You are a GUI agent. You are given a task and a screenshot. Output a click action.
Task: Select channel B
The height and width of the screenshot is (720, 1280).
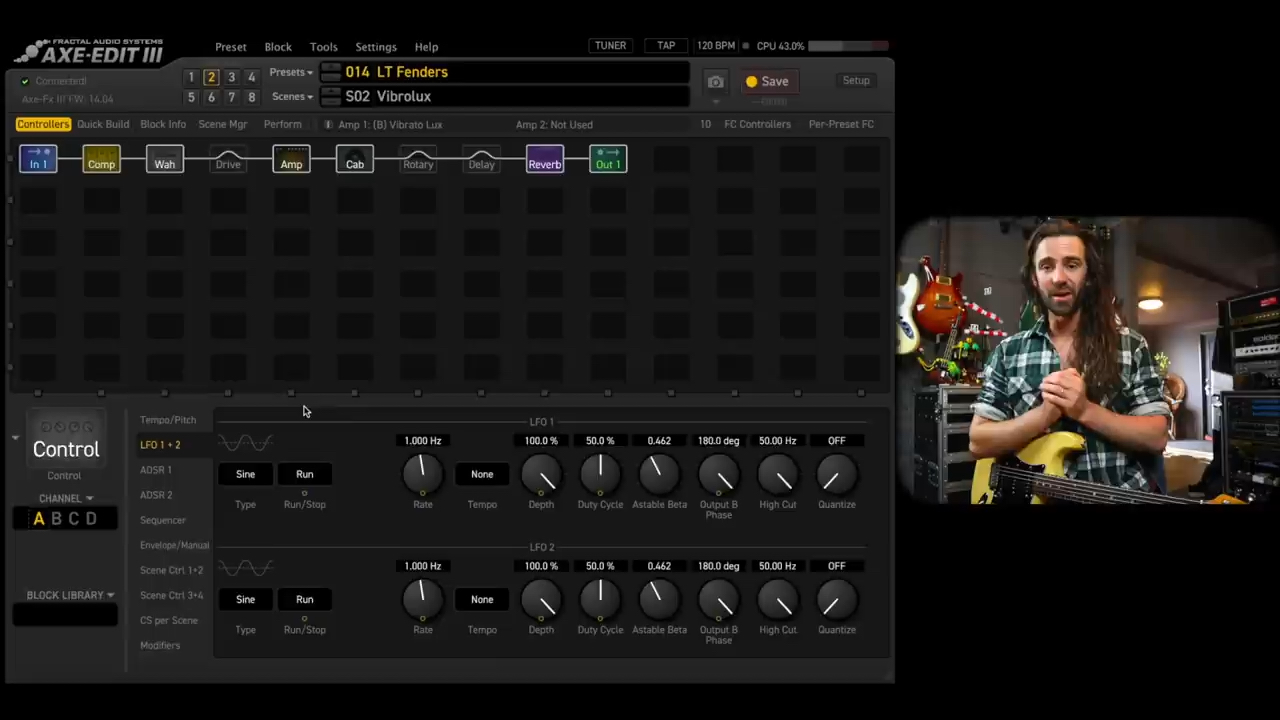[56, 519]
